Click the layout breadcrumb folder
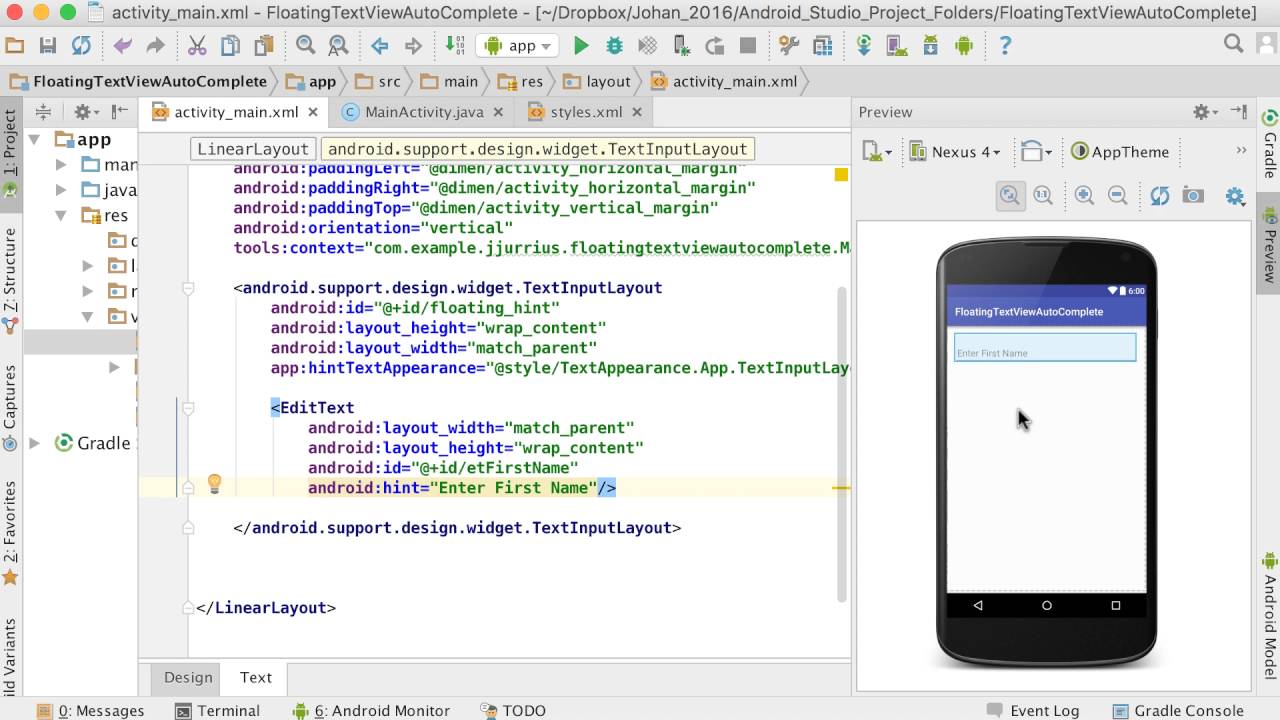The image size is (1280, 720). 598,82
